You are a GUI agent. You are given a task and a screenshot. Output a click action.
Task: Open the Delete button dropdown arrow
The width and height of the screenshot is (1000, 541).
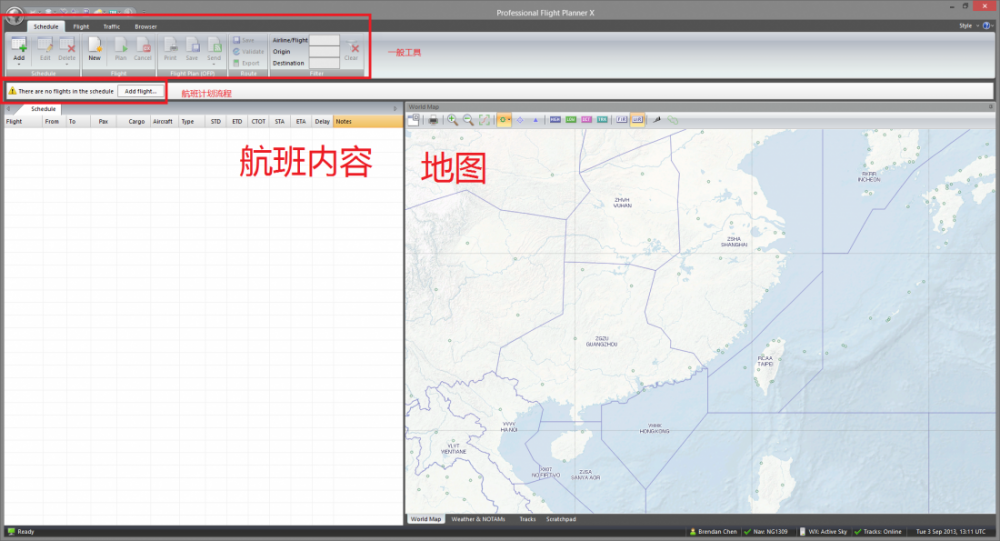[66, 64]
